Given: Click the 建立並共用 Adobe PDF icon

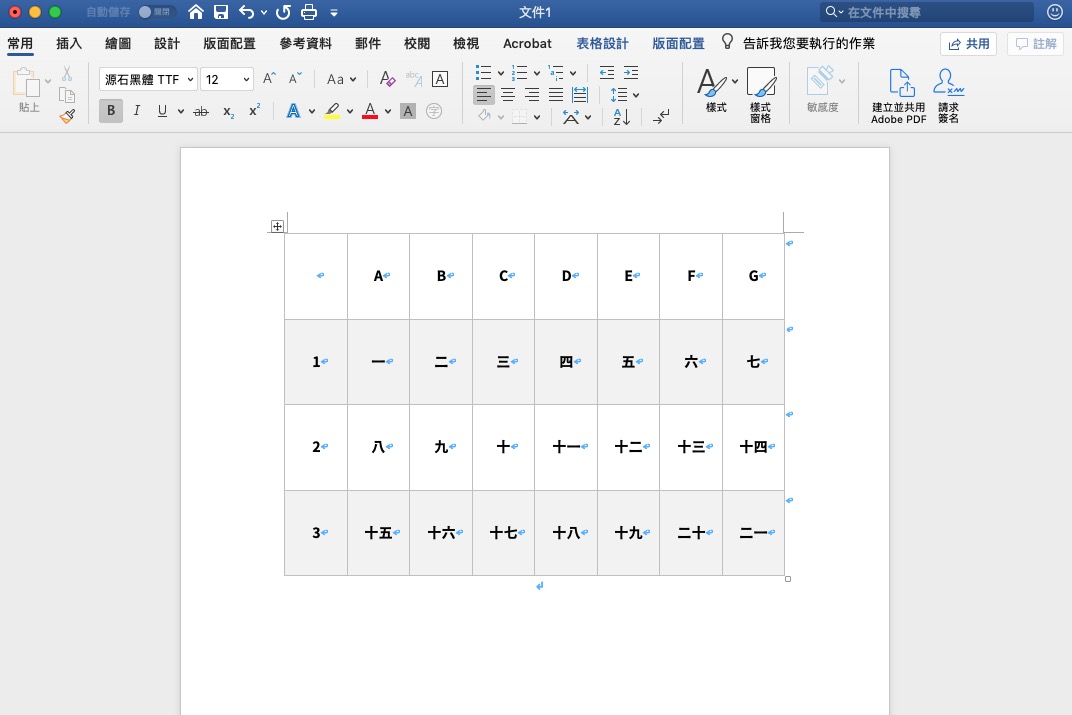Looking at the screenshot, I should pos(898,92).
